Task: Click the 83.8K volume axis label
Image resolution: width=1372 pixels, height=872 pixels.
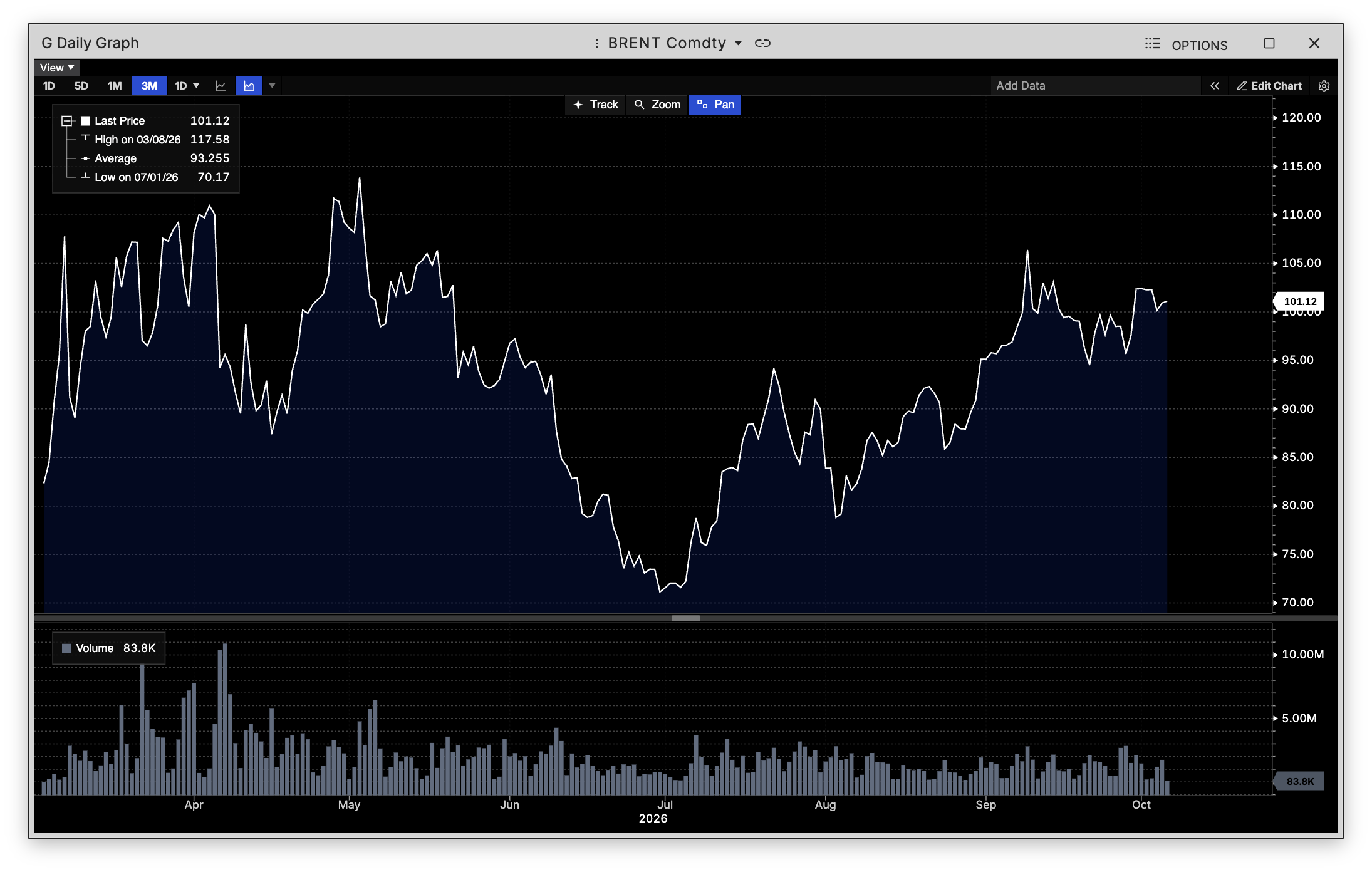Action: (1299, 781)
